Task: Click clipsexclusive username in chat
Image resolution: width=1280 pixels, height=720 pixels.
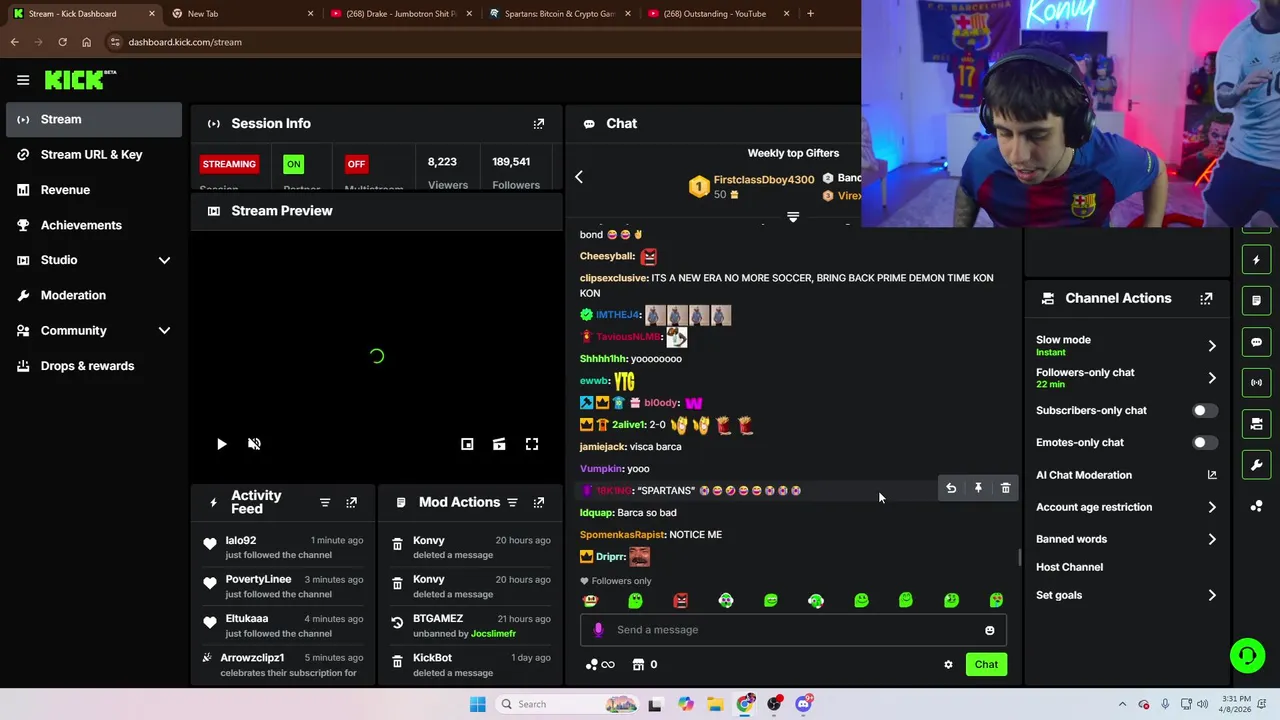Action: click(613, 278)
